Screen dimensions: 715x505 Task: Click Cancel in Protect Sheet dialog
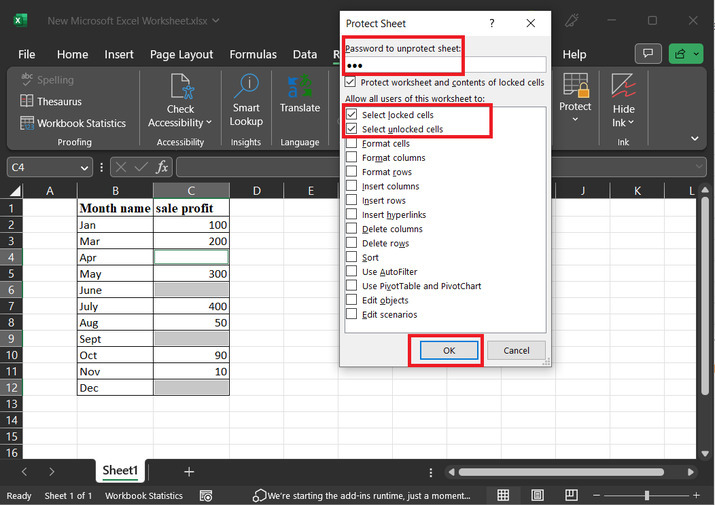click(516, 351)
